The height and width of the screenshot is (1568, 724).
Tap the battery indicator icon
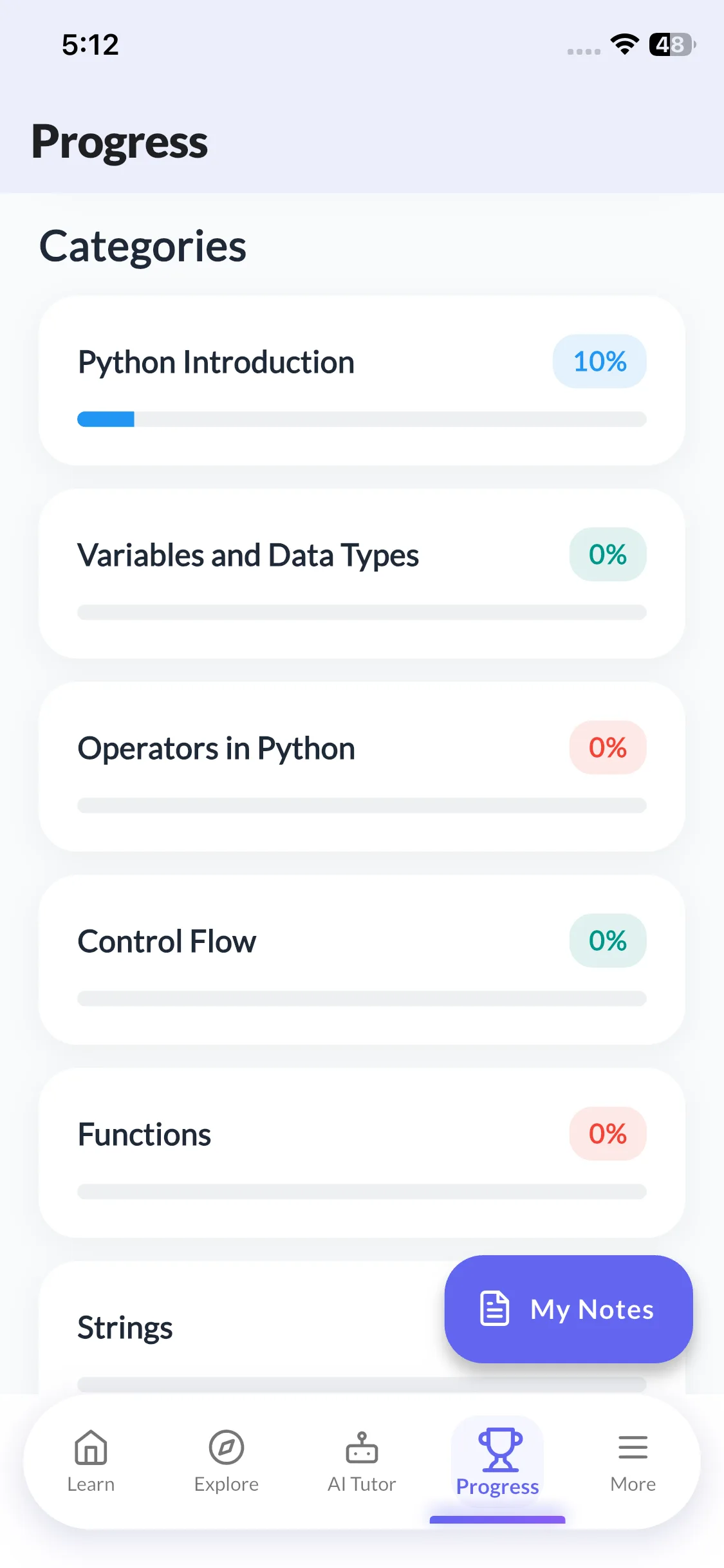[x=672, y=44]
